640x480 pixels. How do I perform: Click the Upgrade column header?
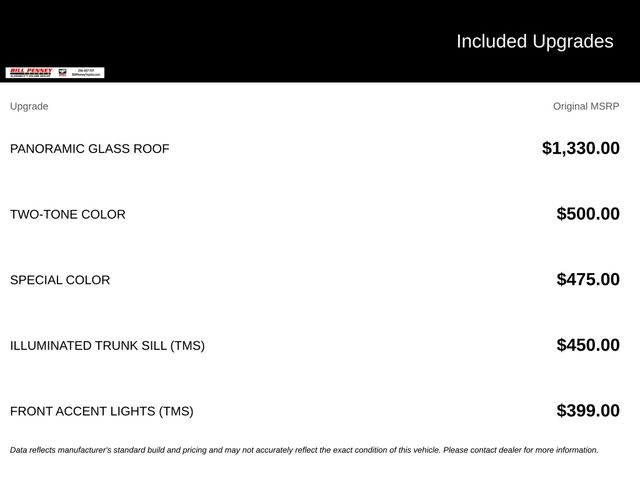pyautogui.click(x=29, y=106)
